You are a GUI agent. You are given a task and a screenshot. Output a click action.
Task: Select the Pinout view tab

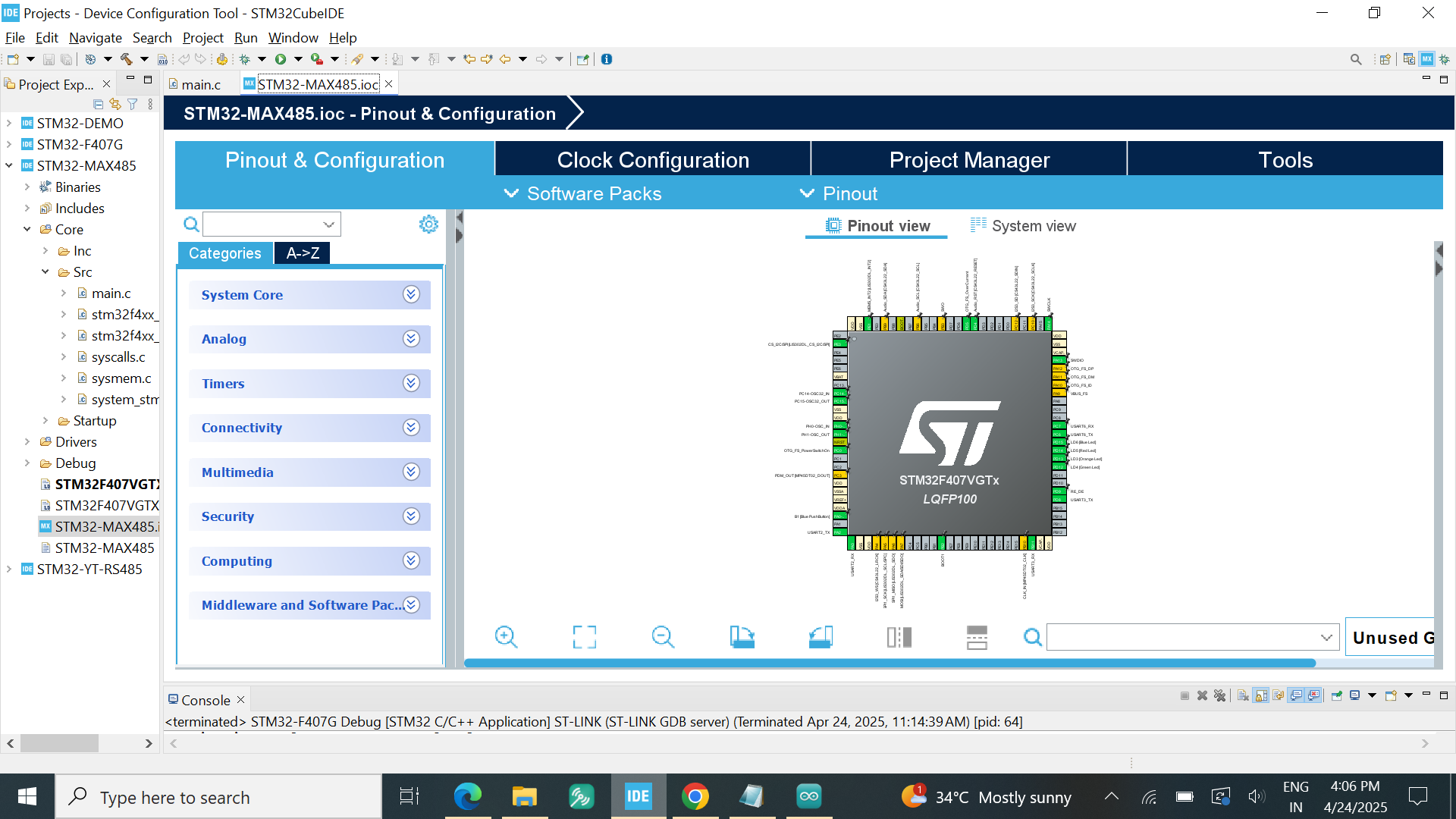tap(877, 226)
